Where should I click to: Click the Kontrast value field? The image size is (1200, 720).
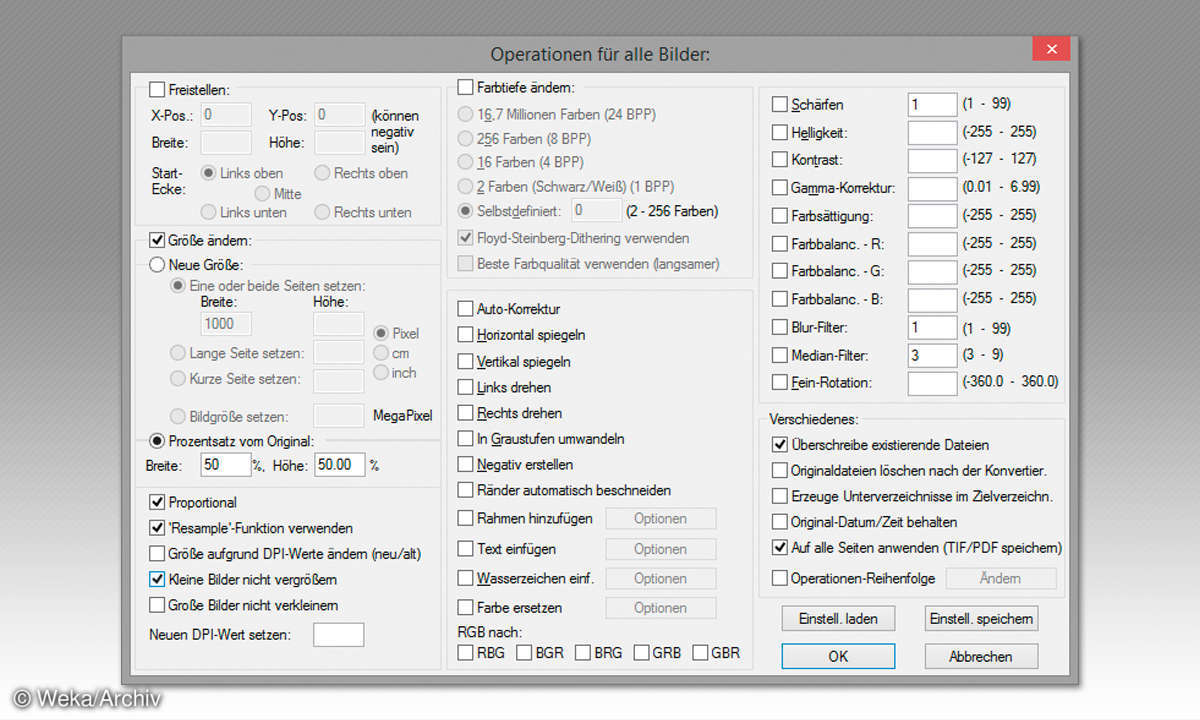[932, 159]
